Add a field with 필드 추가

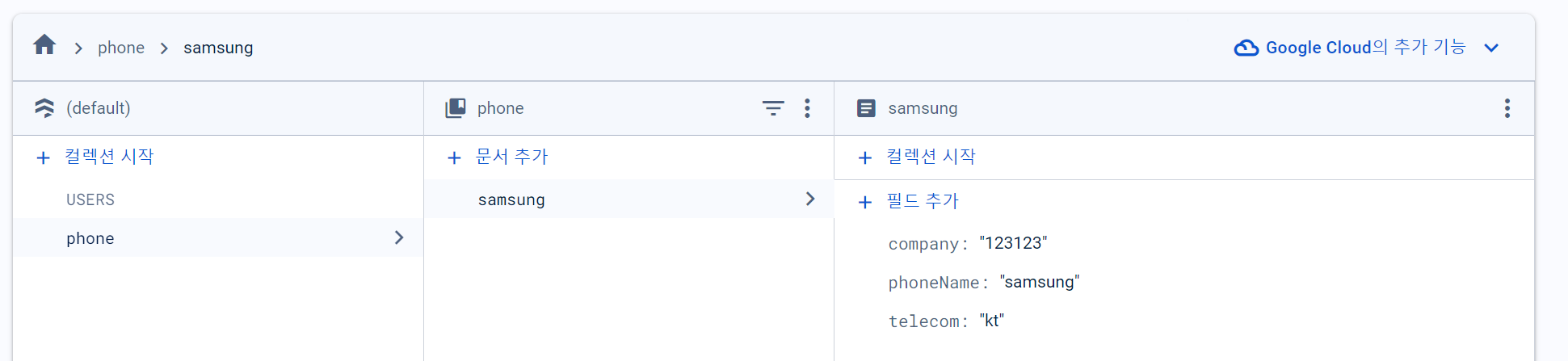click(909, 201)
